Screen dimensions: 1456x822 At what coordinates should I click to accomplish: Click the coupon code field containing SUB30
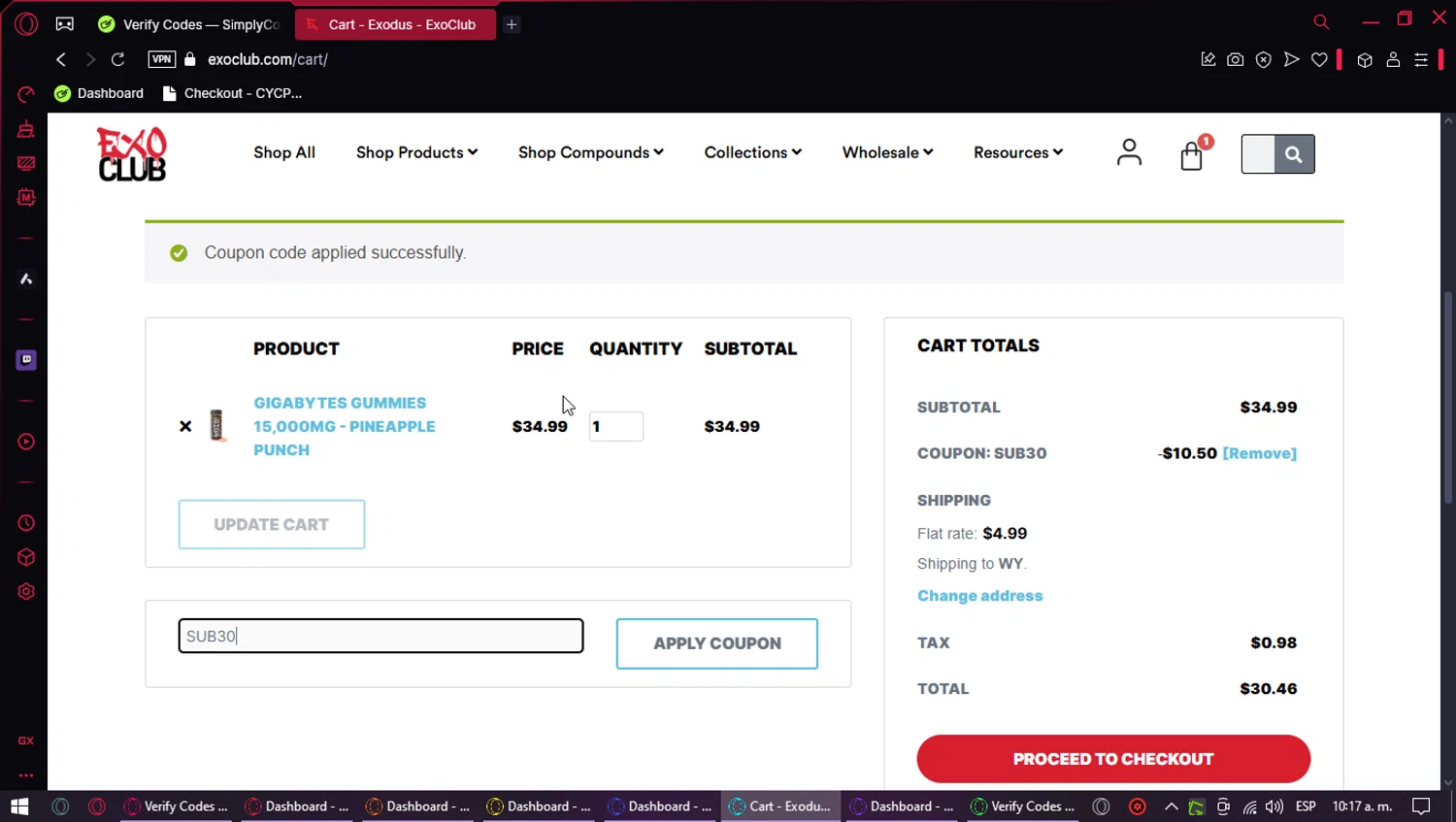pos(381,636)
